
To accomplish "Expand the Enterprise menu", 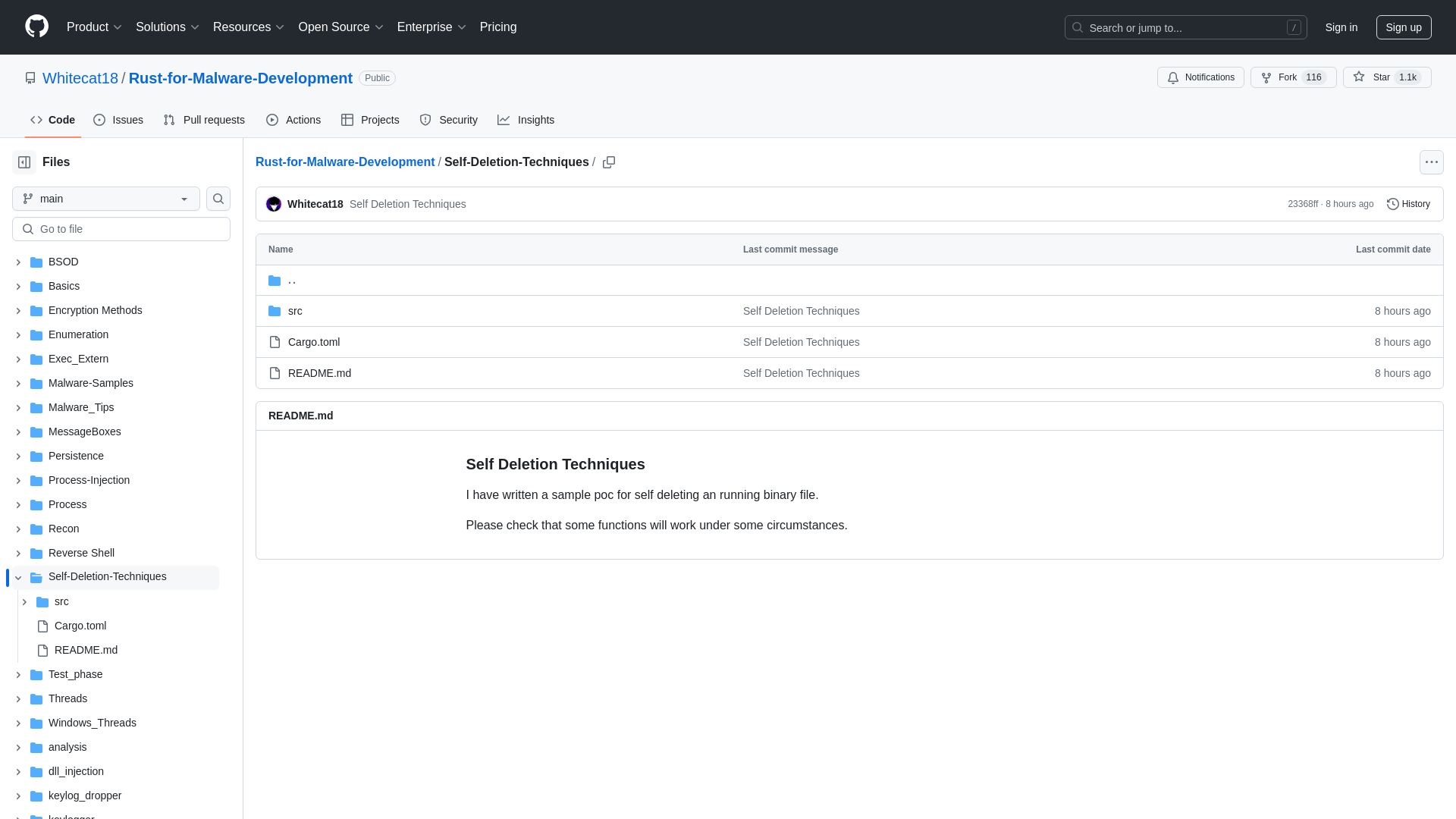I will point(431,27).
